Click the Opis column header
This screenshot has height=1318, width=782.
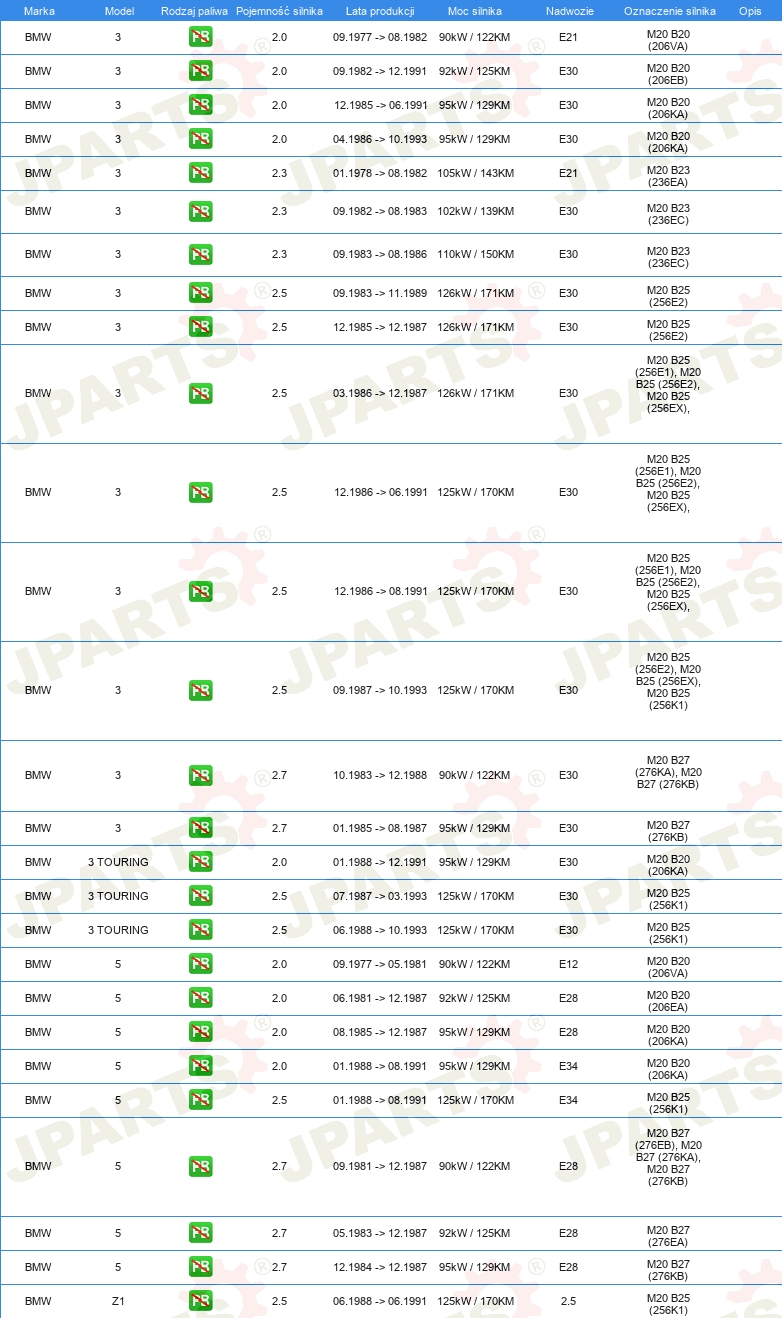750,10
